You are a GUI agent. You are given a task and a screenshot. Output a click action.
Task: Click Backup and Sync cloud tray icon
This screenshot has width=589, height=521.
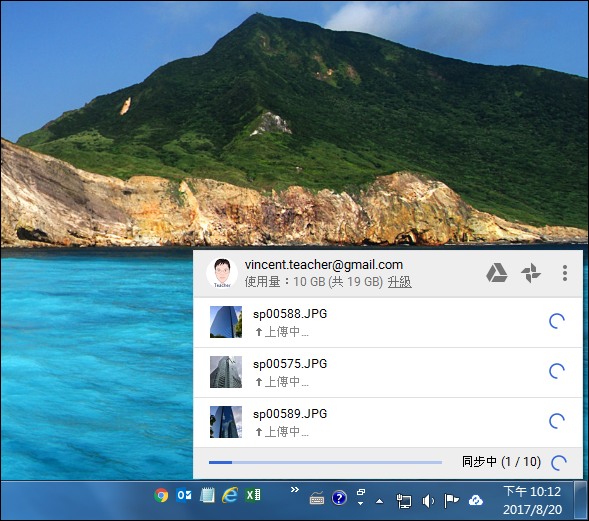pyautogui.click(x=476, y=500)
